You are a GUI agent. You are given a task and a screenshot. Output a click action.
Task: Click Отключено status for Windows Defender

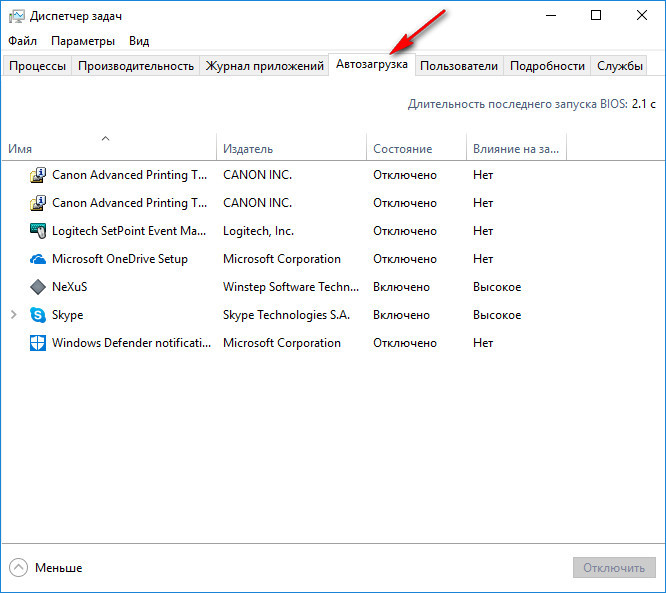point(405,343)
